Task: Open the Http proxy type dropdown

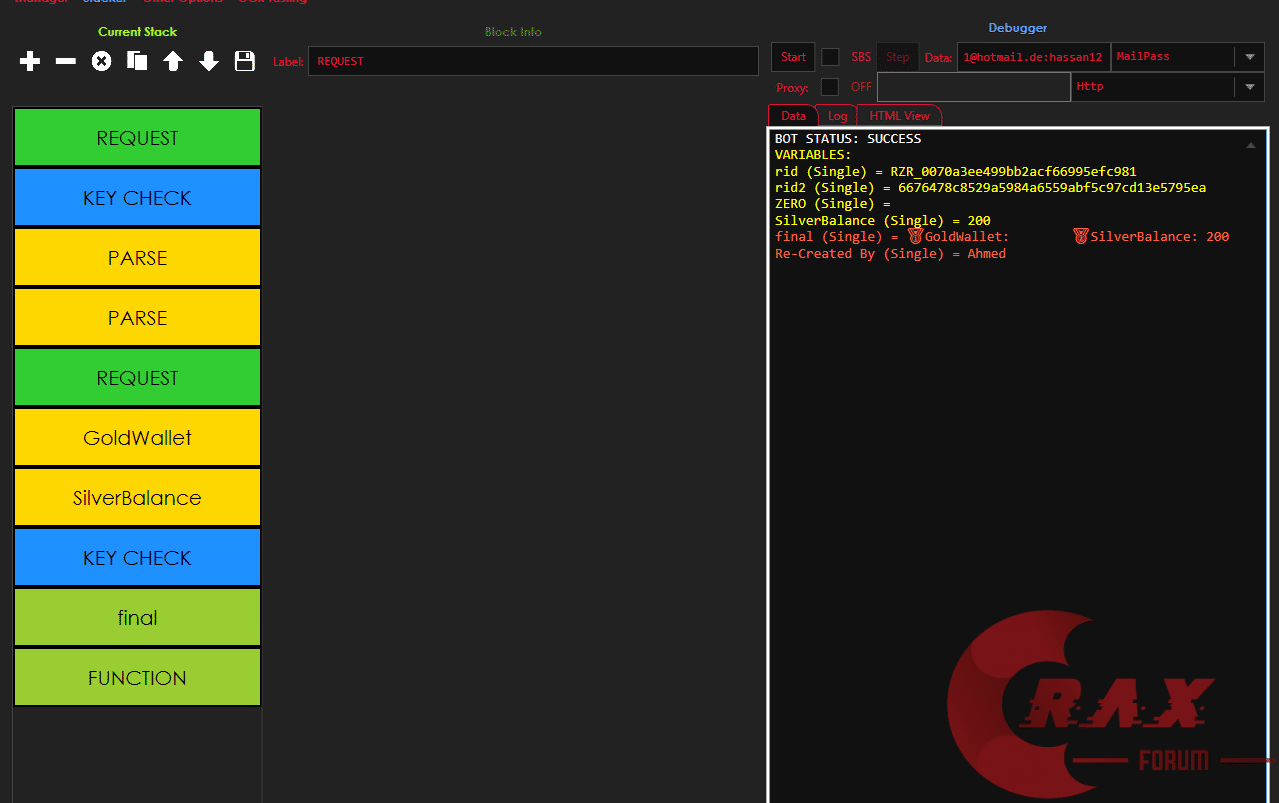Action: [x=1160, y=86]
